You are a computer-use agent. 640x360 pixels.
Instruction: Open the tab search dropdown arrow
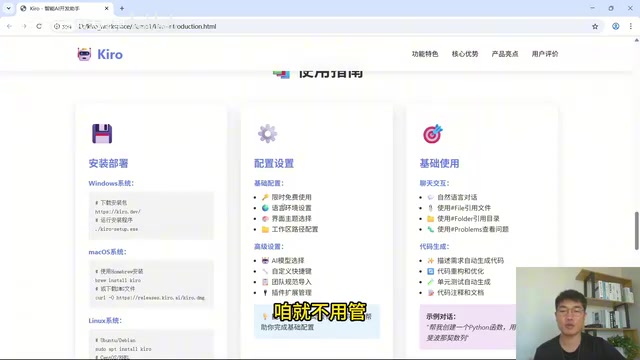pyautogui.click(x=8, y=8)
